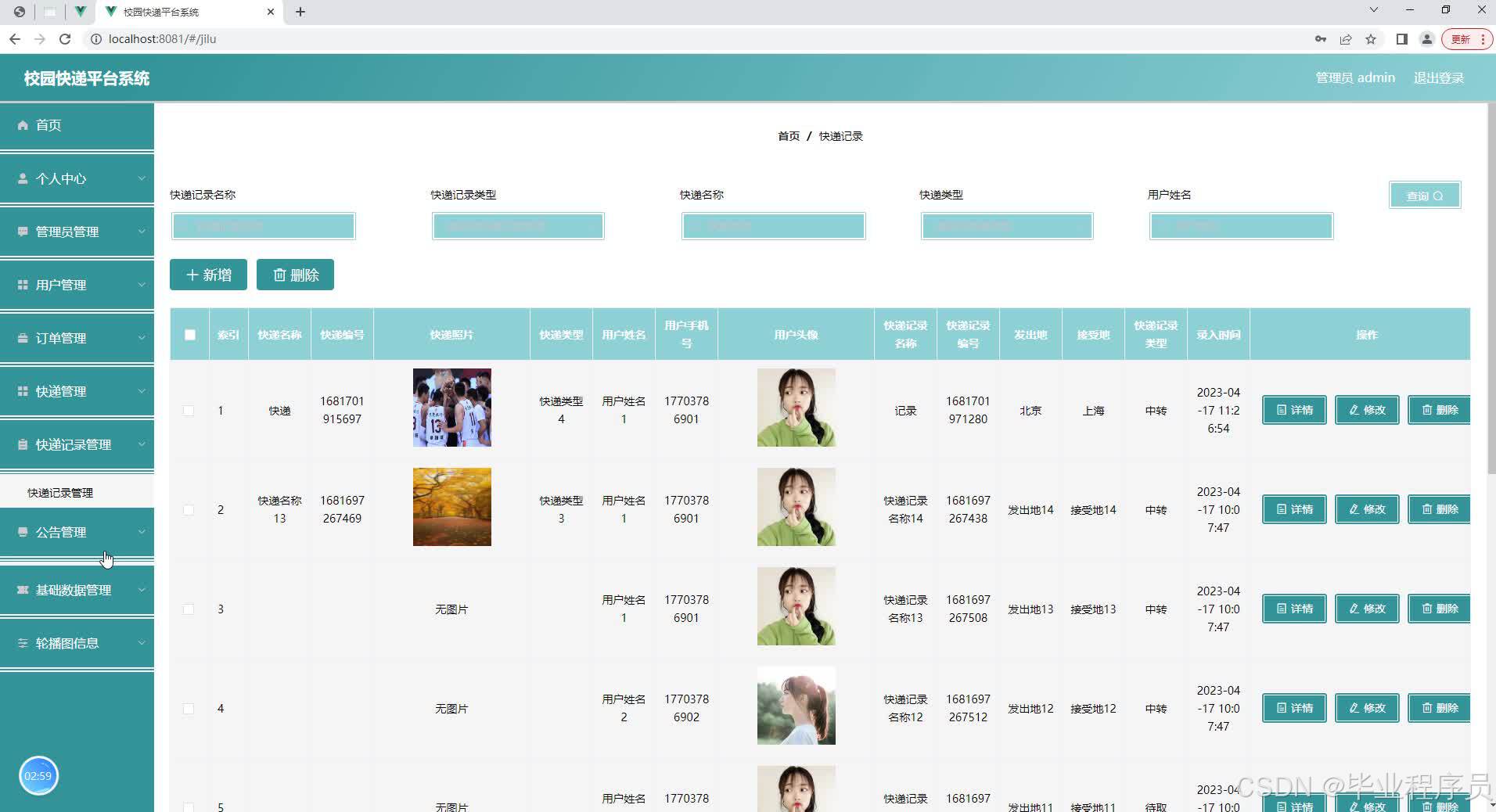The image size is (1496, 812).
Task: Open the tab search chevron in title bar
Action: point(1374,10)
